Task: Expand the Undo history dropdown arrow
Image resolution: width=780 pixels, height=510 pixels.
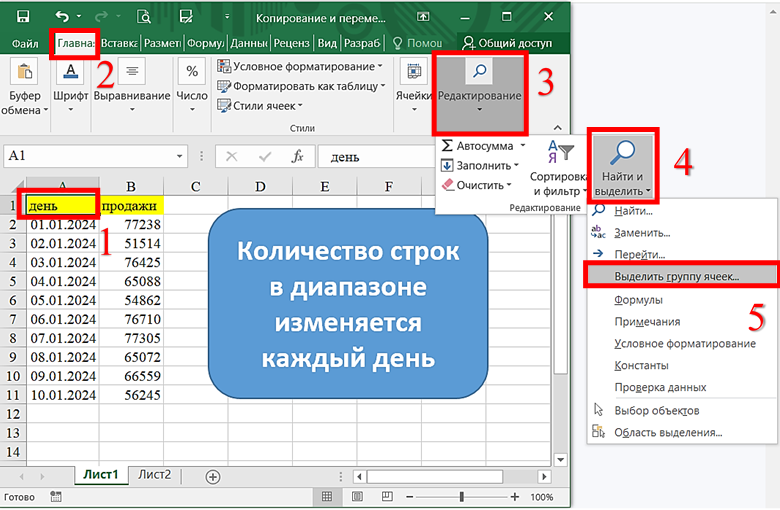Action: tap(79, 17)
